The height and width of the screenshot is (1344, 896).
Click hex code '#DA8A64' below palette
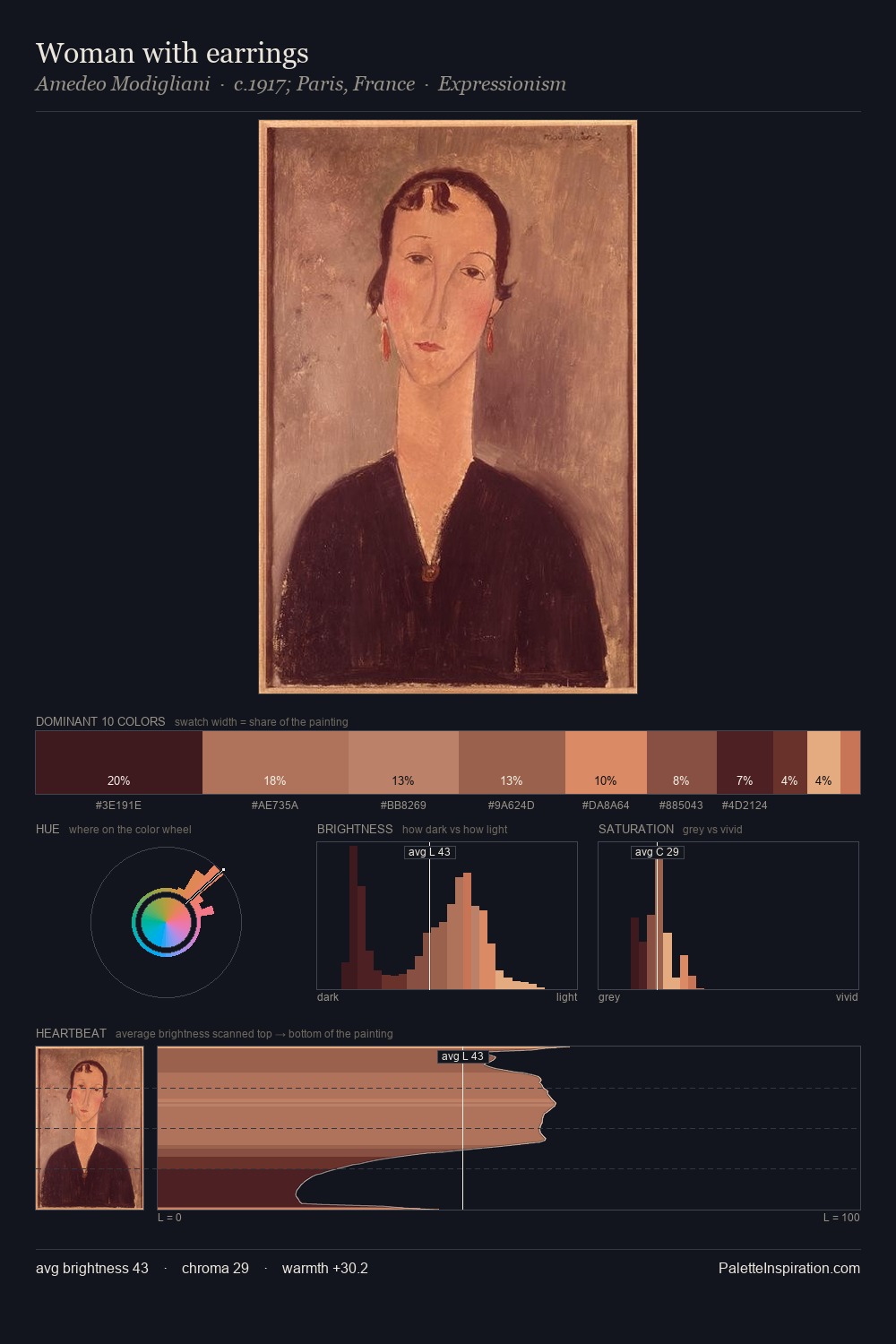[606, 806]
